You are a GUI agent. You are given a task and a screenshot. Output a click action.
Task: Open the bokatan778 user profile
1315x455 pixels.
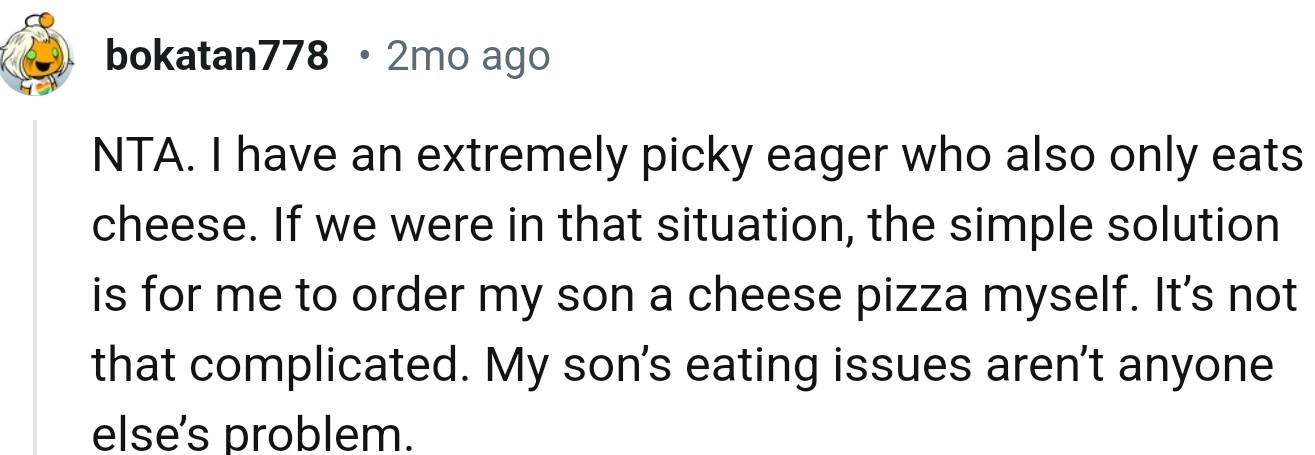point(216,57)
